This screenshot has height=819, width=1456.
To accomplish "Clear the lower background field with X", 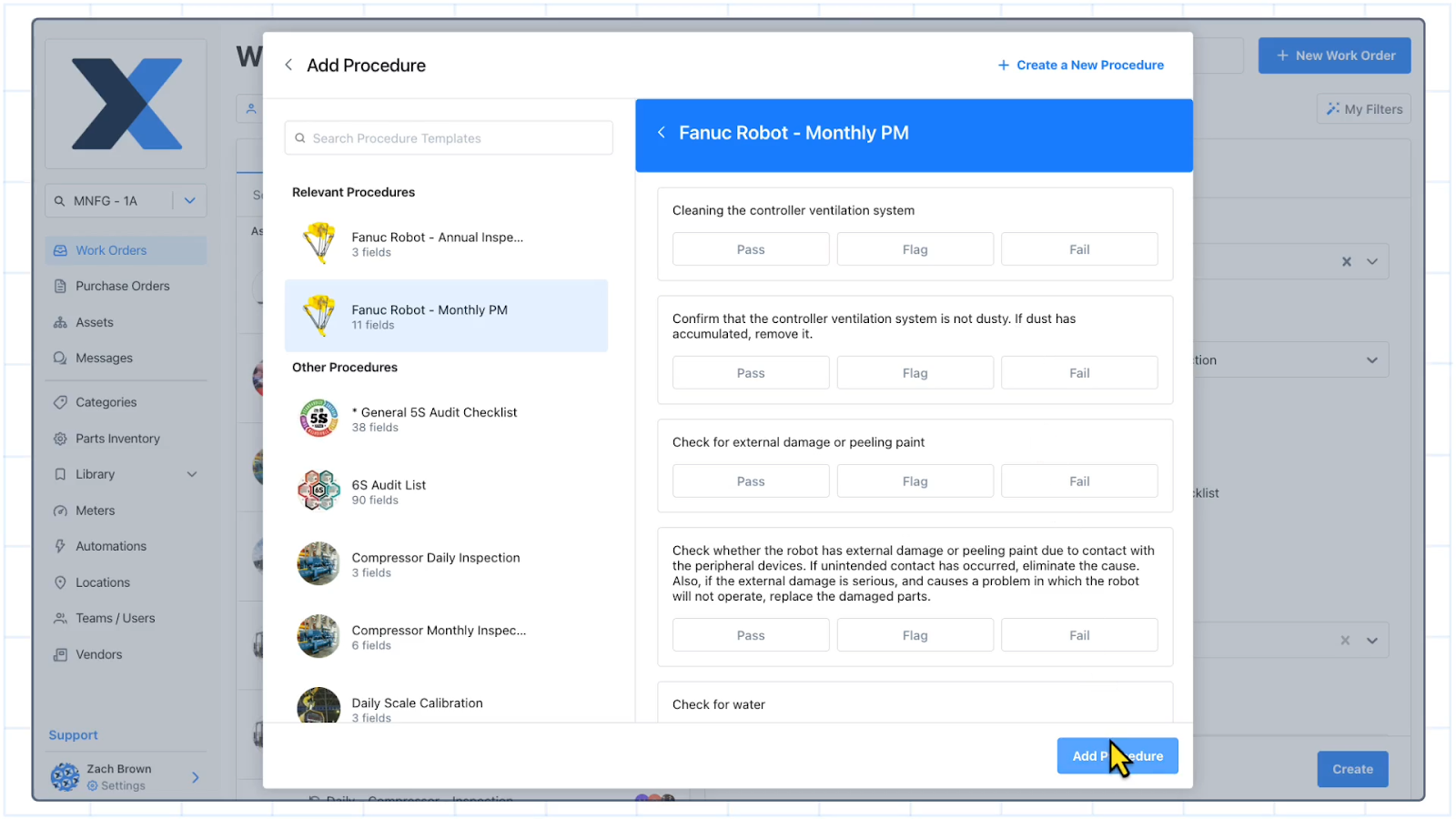I will click(1345, 641).
